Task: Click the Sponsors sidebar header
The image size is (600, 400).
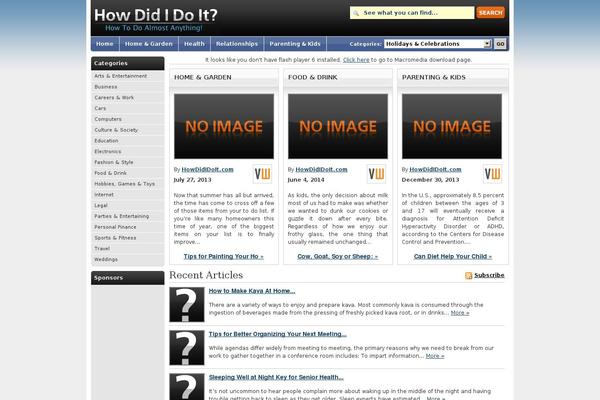Action: point(127,278)
